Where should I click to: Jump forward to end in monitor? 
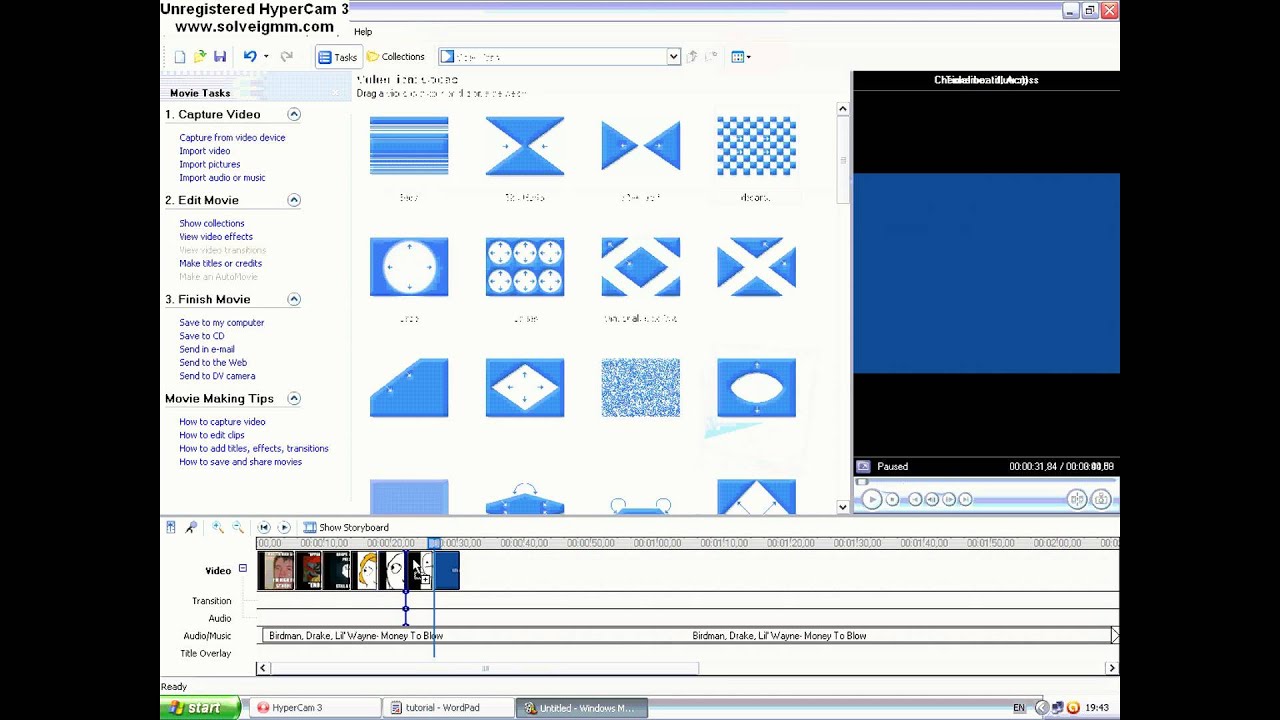966,499
